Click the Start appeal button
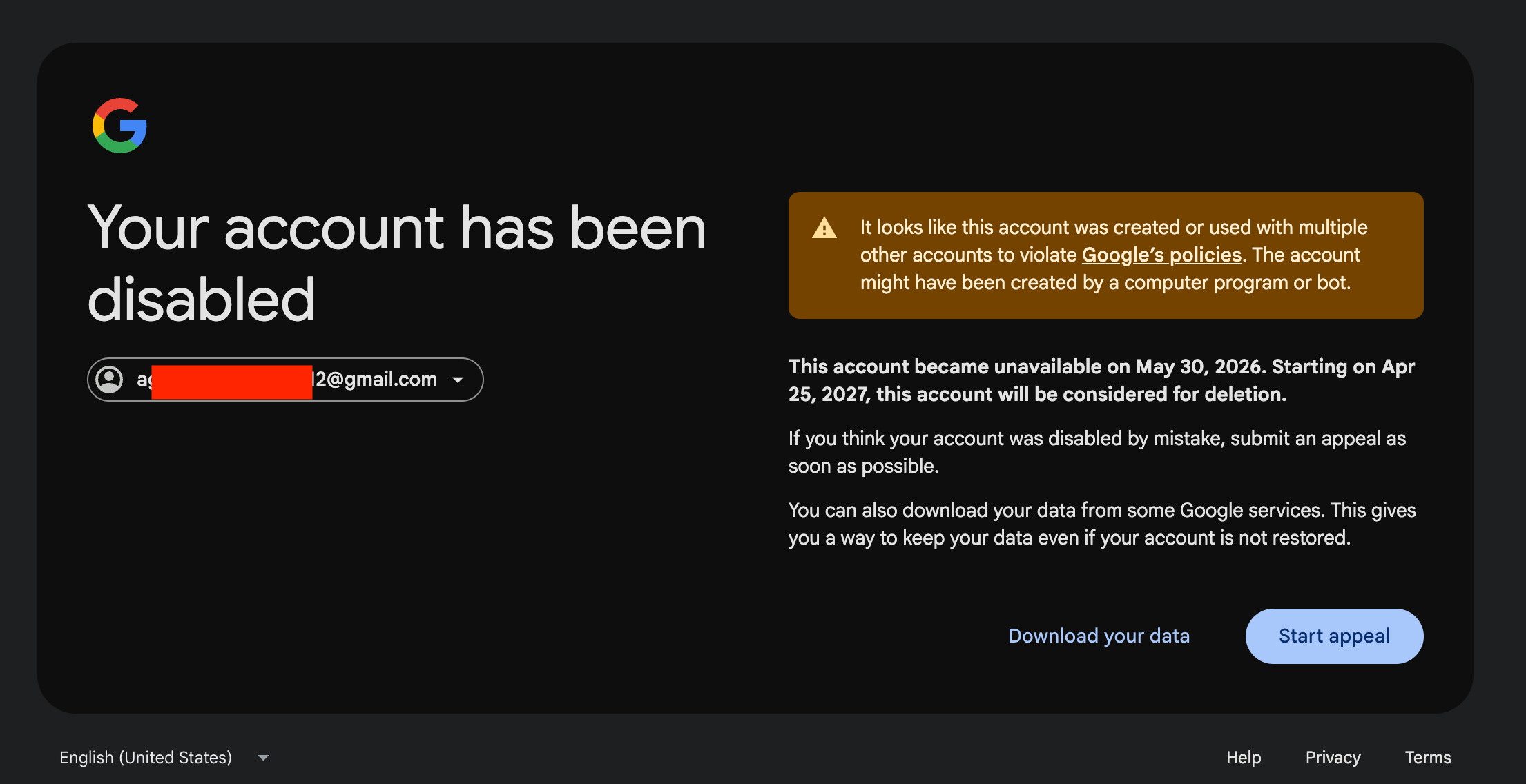1526x784 pixels. [x=1334, y=636]
